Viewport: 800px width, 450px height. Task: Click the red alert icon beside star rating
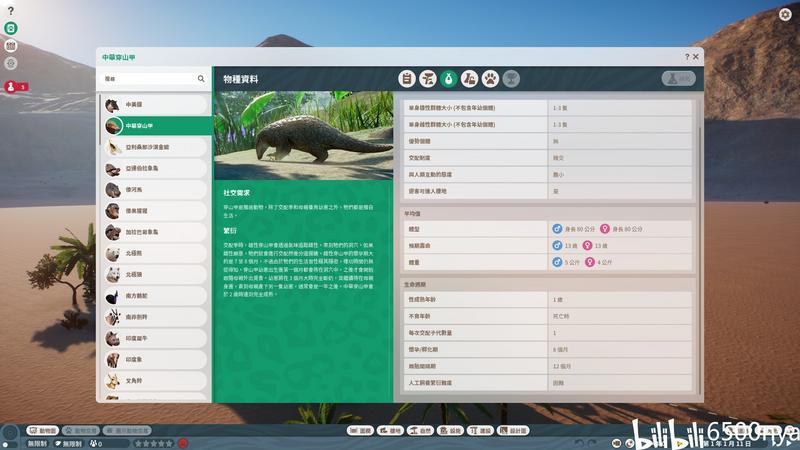coord(183,443)
